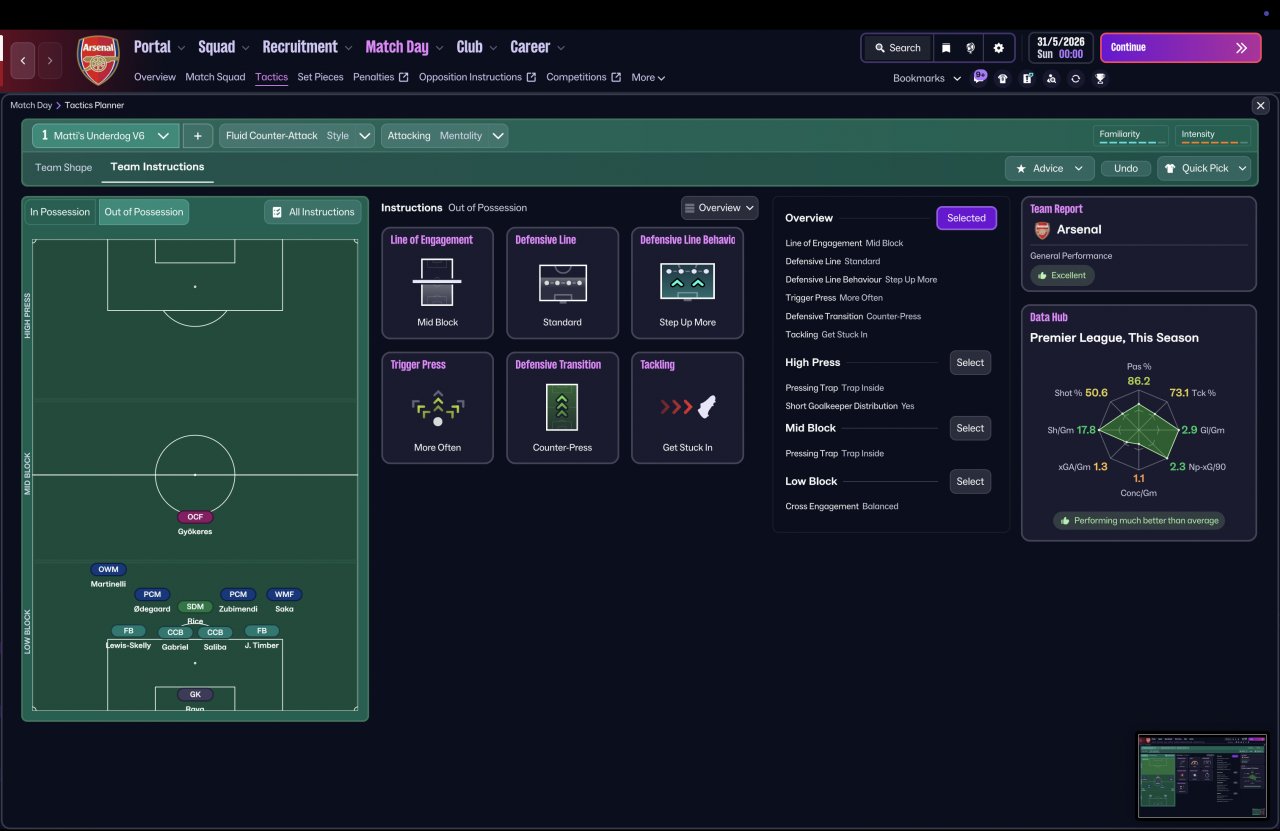
Task: Click the Continue button
Action: click(x=1181, y=48)
